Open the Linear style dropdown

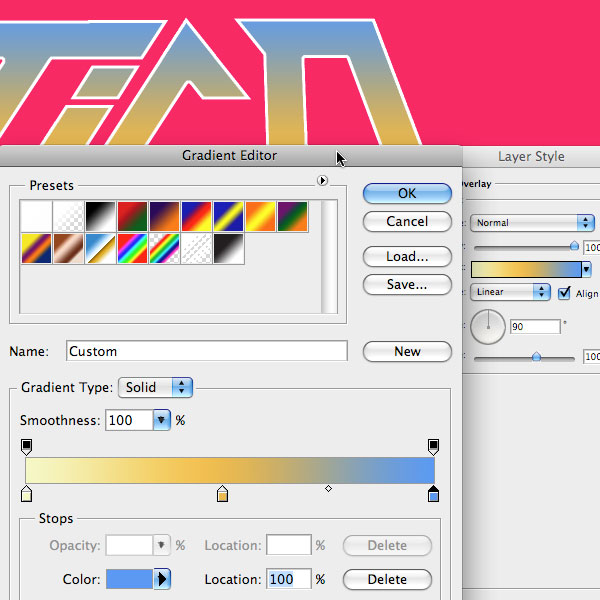coord(510,292)
